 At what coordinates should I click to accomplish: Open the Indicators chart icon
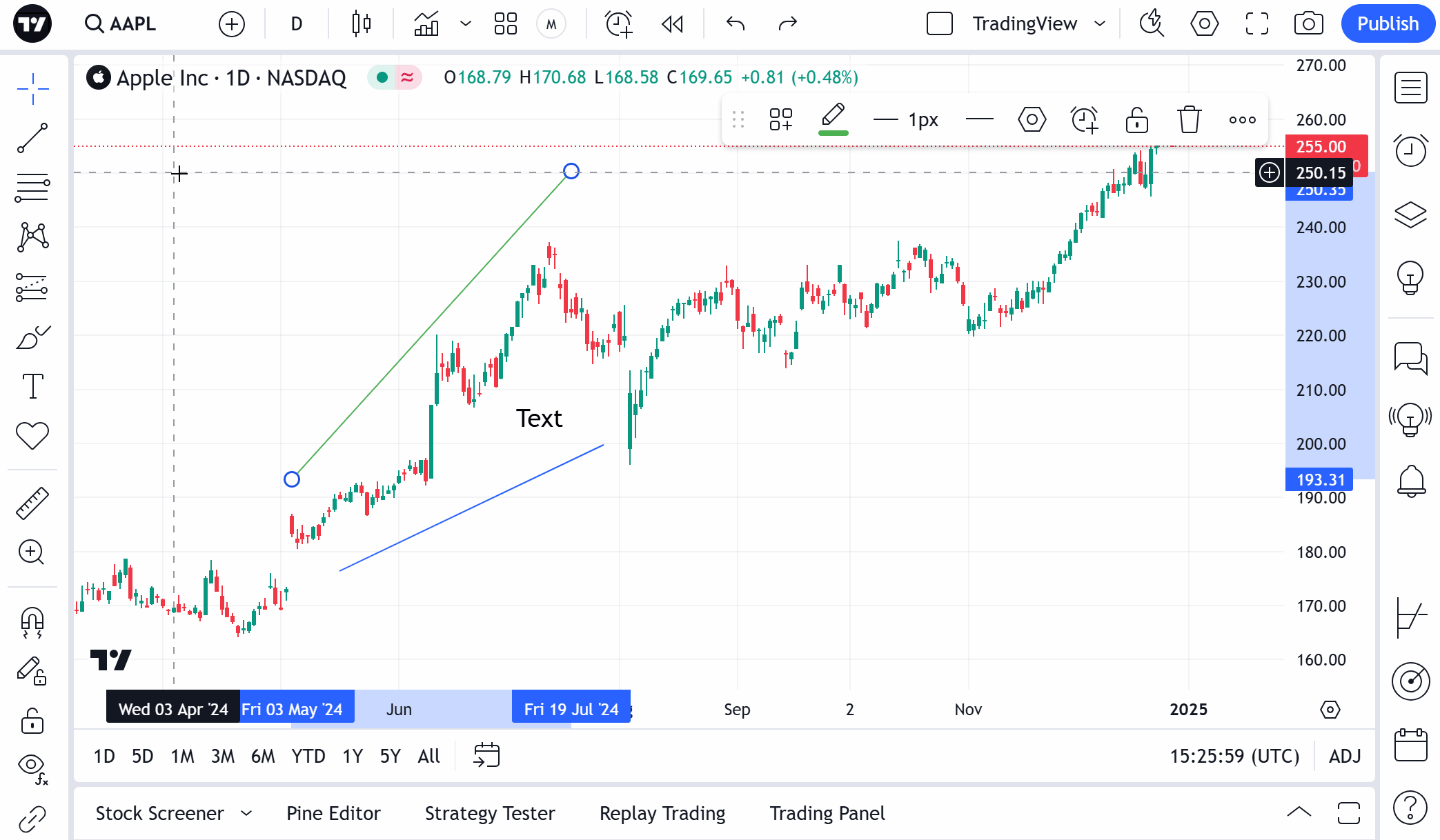pyautogui.click(x=426, y=24)
